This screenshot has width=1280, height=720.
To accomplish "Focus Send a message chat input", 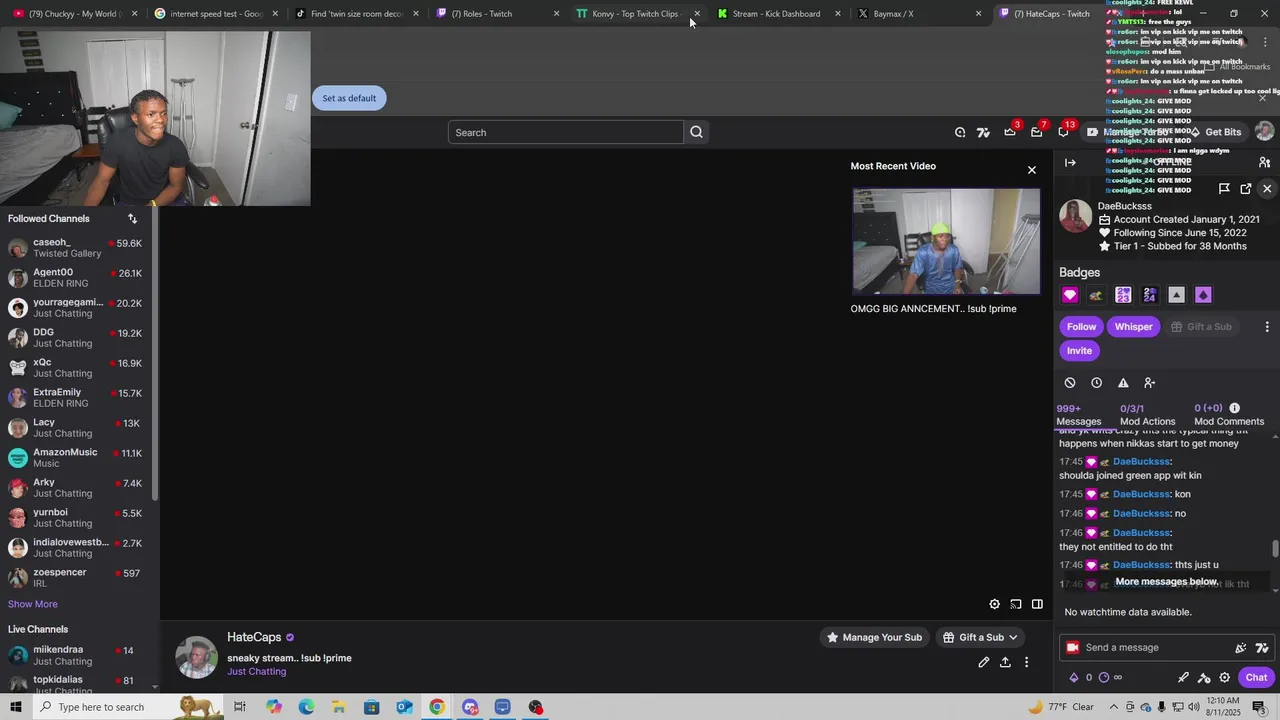I will [x=1155, y=648].
